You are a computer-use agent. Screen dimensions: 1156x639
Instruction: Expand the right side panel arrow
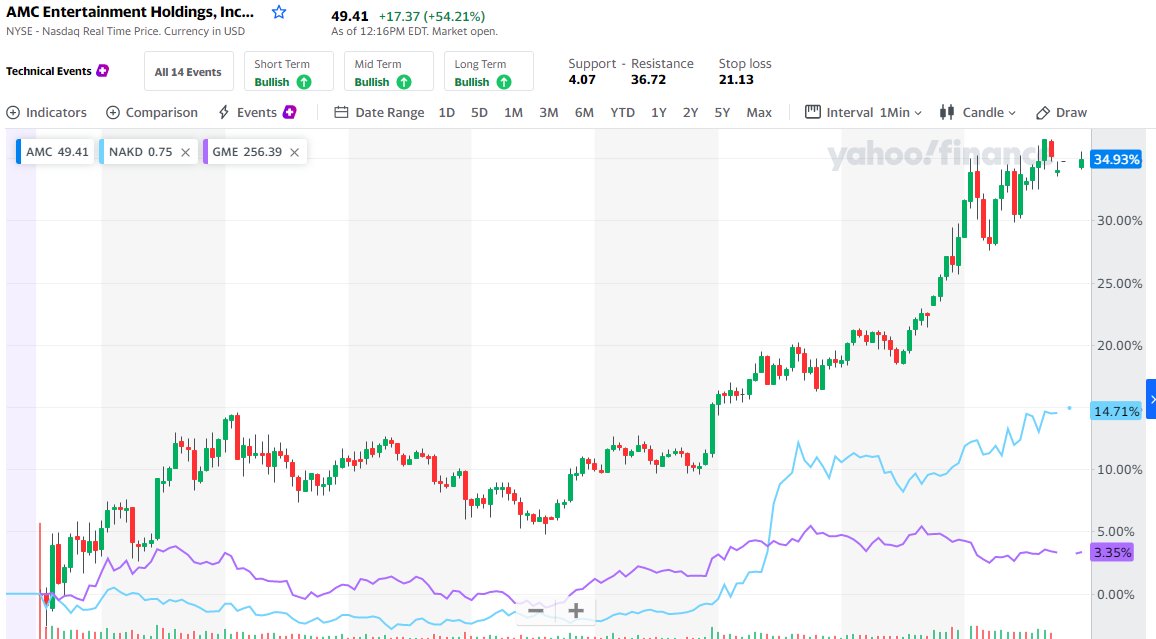click(1151, 399)
